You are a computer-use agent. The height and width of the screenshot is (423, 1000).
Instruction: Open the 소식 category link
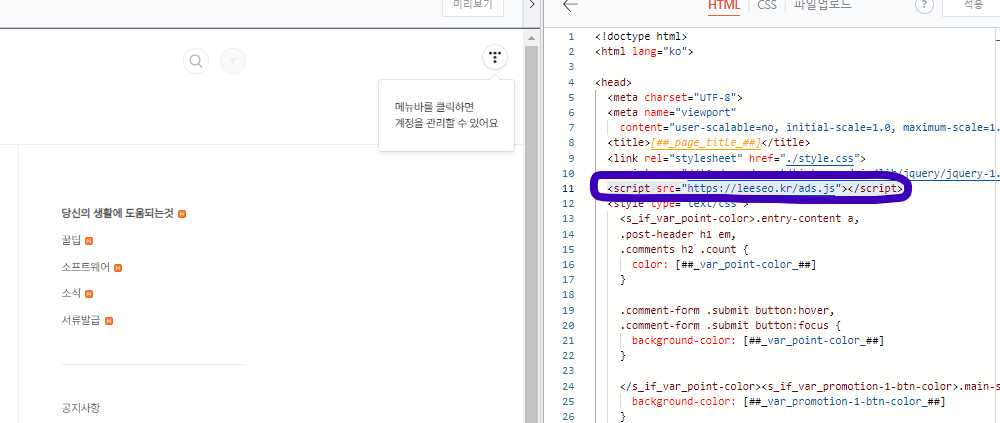[71, 293]
